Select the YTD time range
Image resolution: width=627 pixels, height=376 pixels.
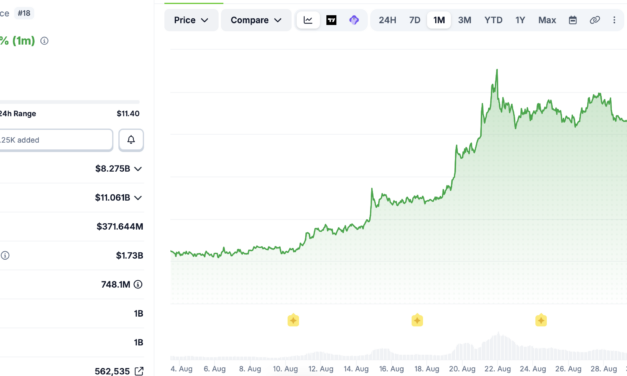[x=493, y=20]
